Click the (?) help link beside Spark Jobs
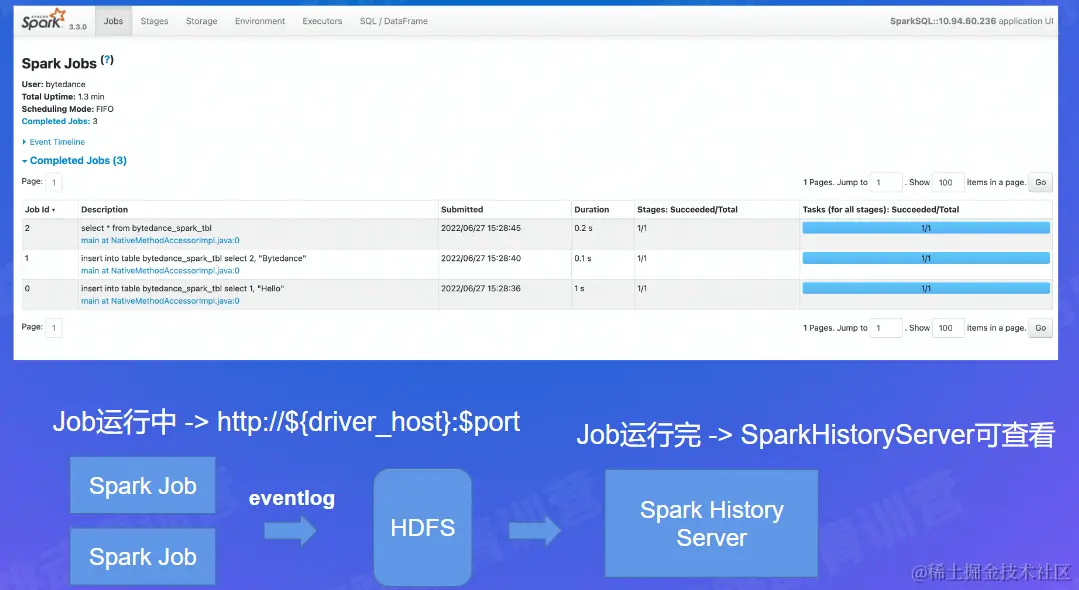 click(x=107, y=60)
